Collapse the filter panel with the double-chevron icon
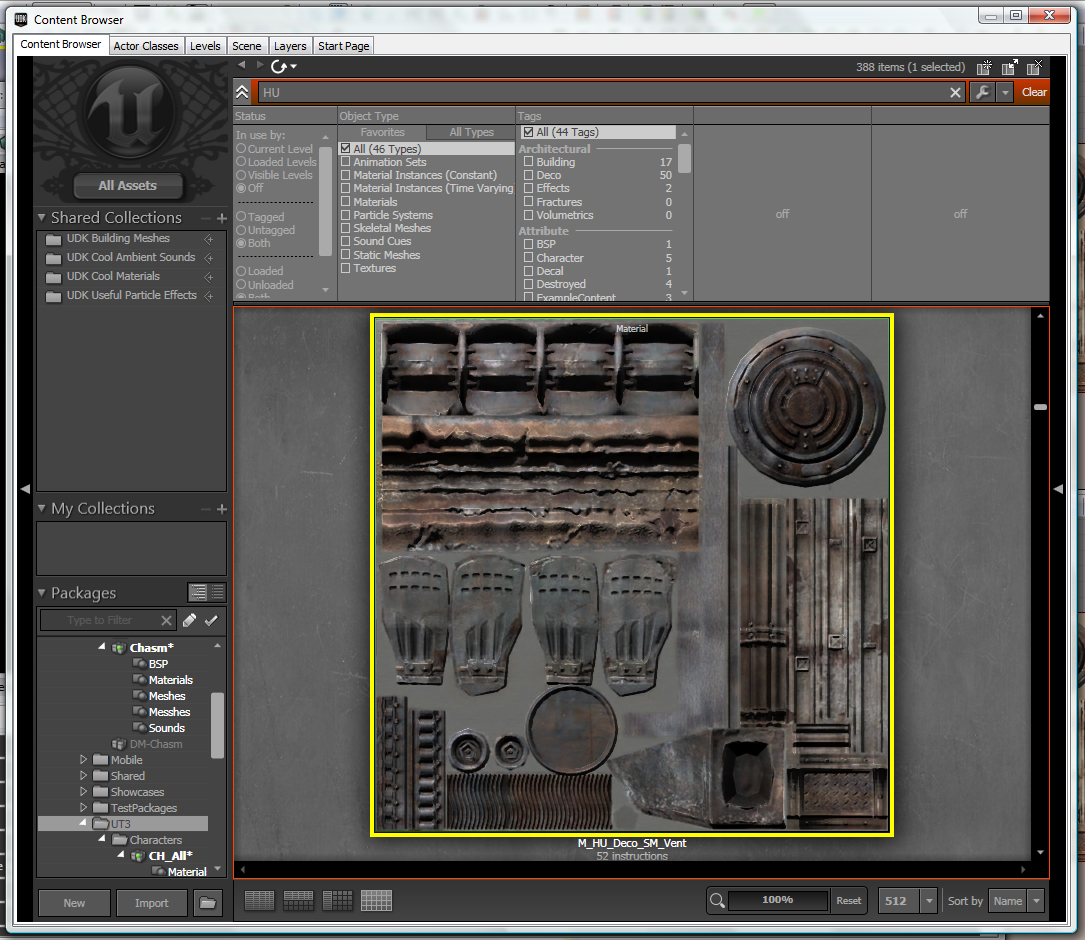1085x940 pixels. [242, 92]
